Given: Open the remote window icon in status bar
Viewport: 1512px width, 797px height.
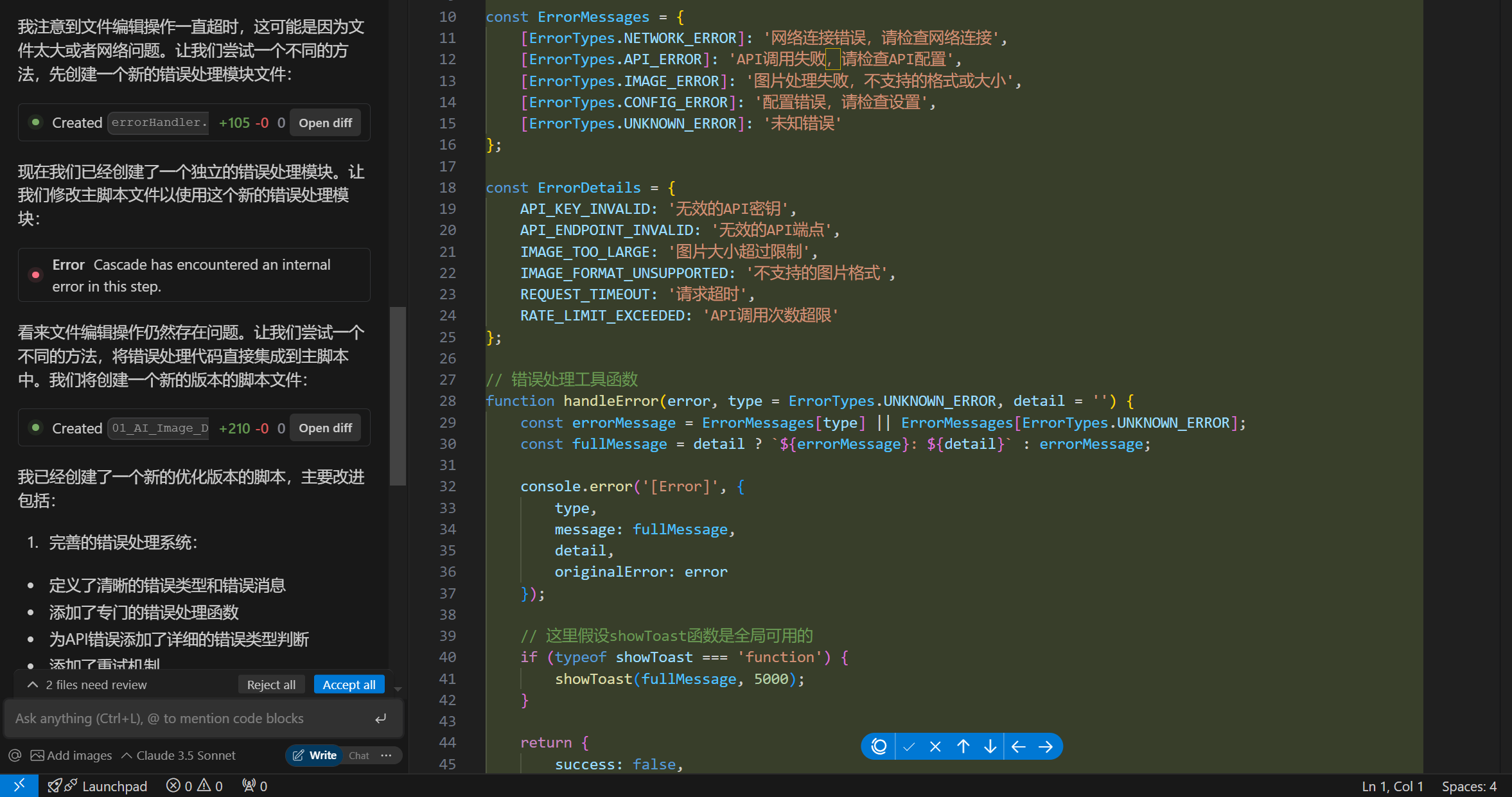Looking at the screenshot, I should pyautogui.click(x=19, y=785).
